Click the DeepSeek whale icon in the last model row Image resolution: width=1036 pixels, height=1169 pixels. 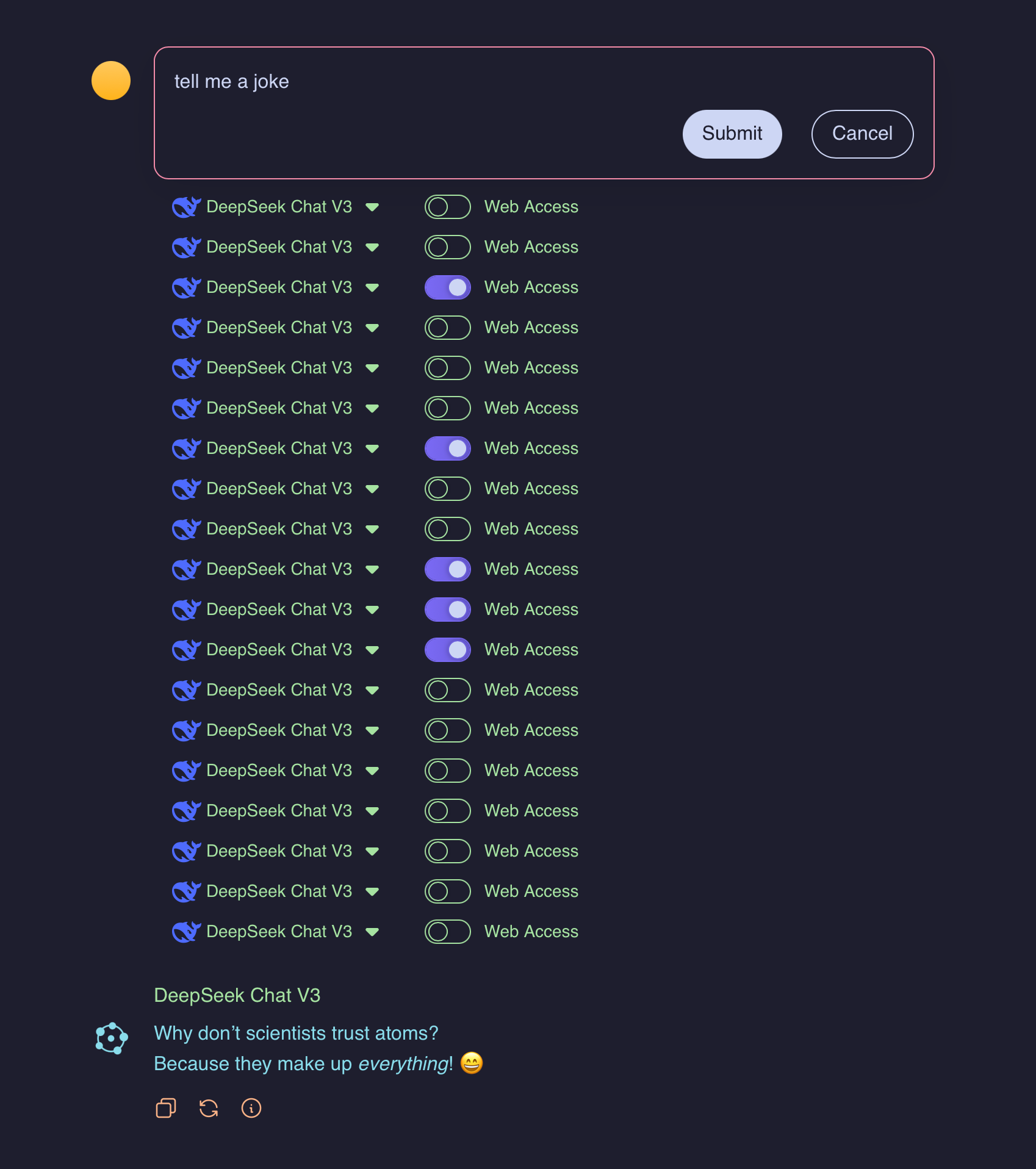tap(186, 932)
